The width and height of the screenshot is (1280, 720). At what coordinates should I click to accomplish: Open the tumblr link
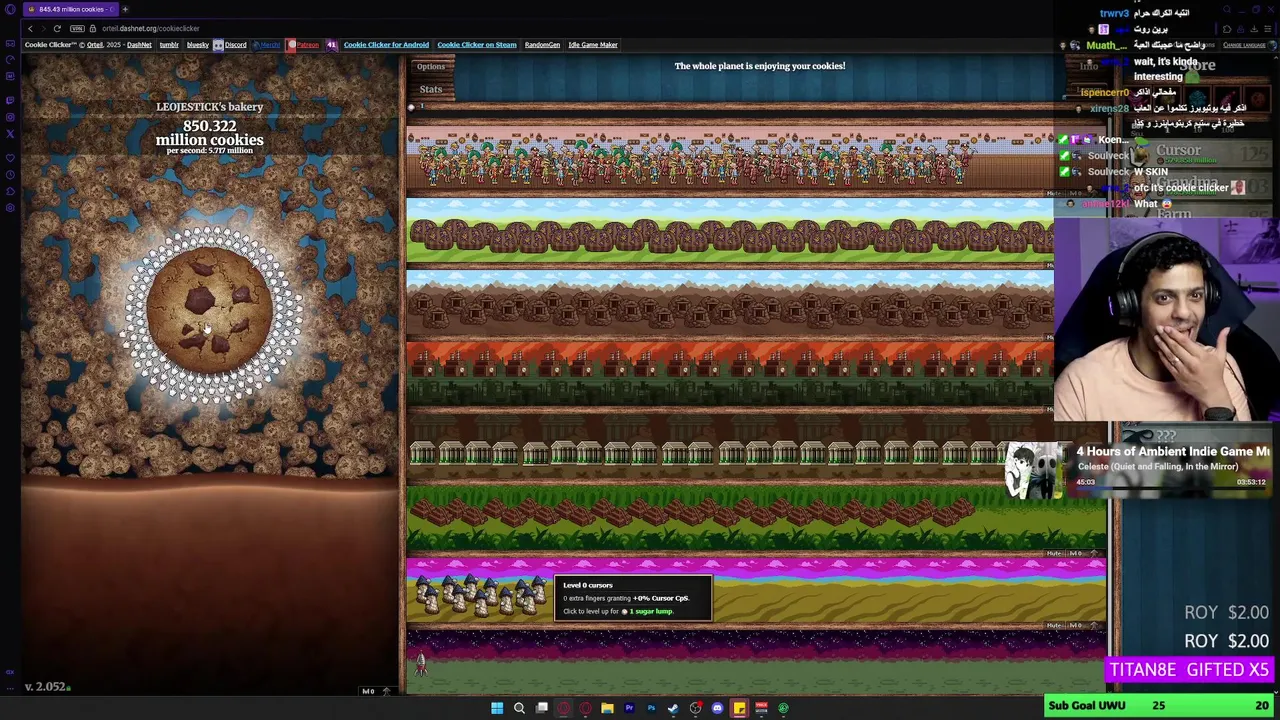(x=169, y=45)
